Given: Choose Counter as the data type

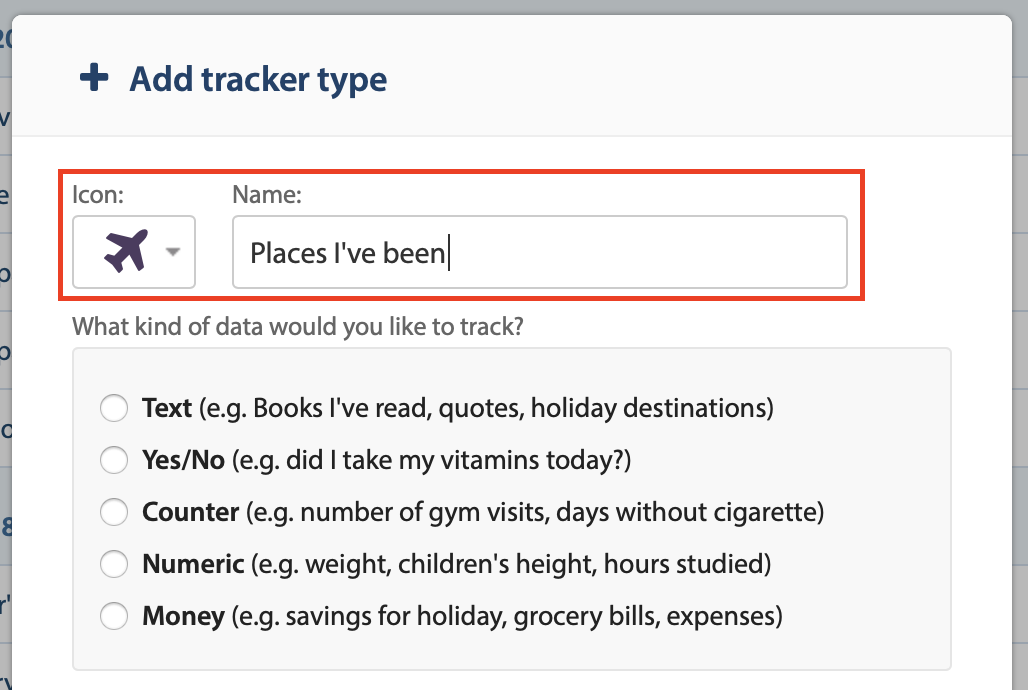Looking at the screenshot, I should [x=114, y=512].
